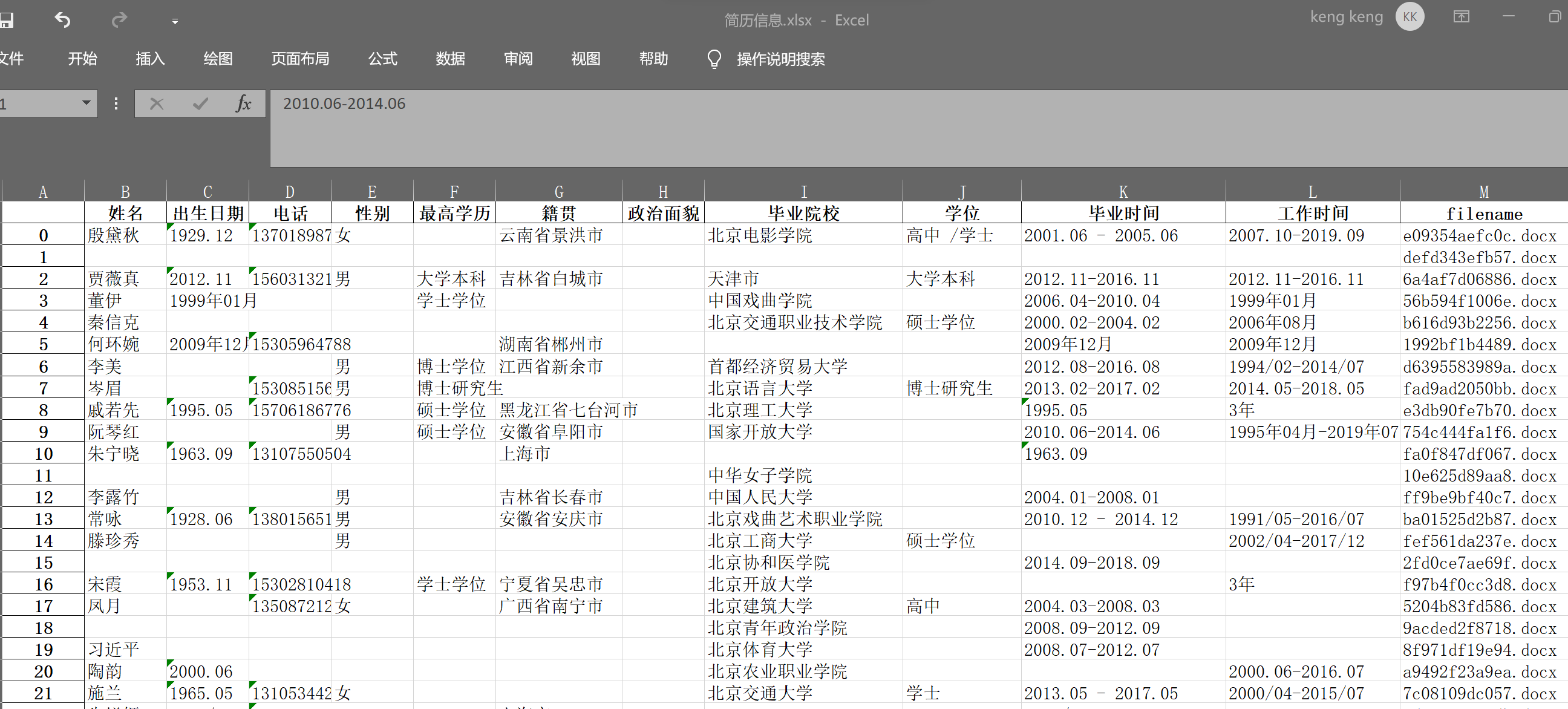The height and width of the screenshot is (709, 1568).
Task: Click the ribbon collapse icon near the window controls
Action: [1462, 16]
